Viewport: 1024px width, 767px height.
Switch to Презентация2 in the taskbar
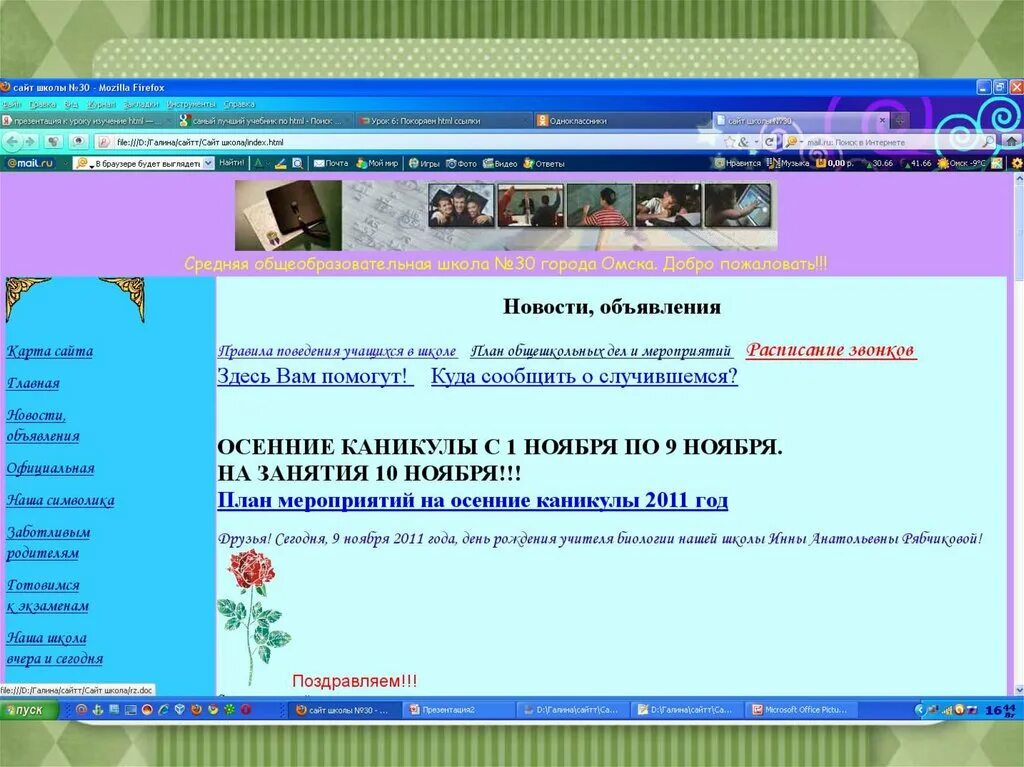pos(458,710)
